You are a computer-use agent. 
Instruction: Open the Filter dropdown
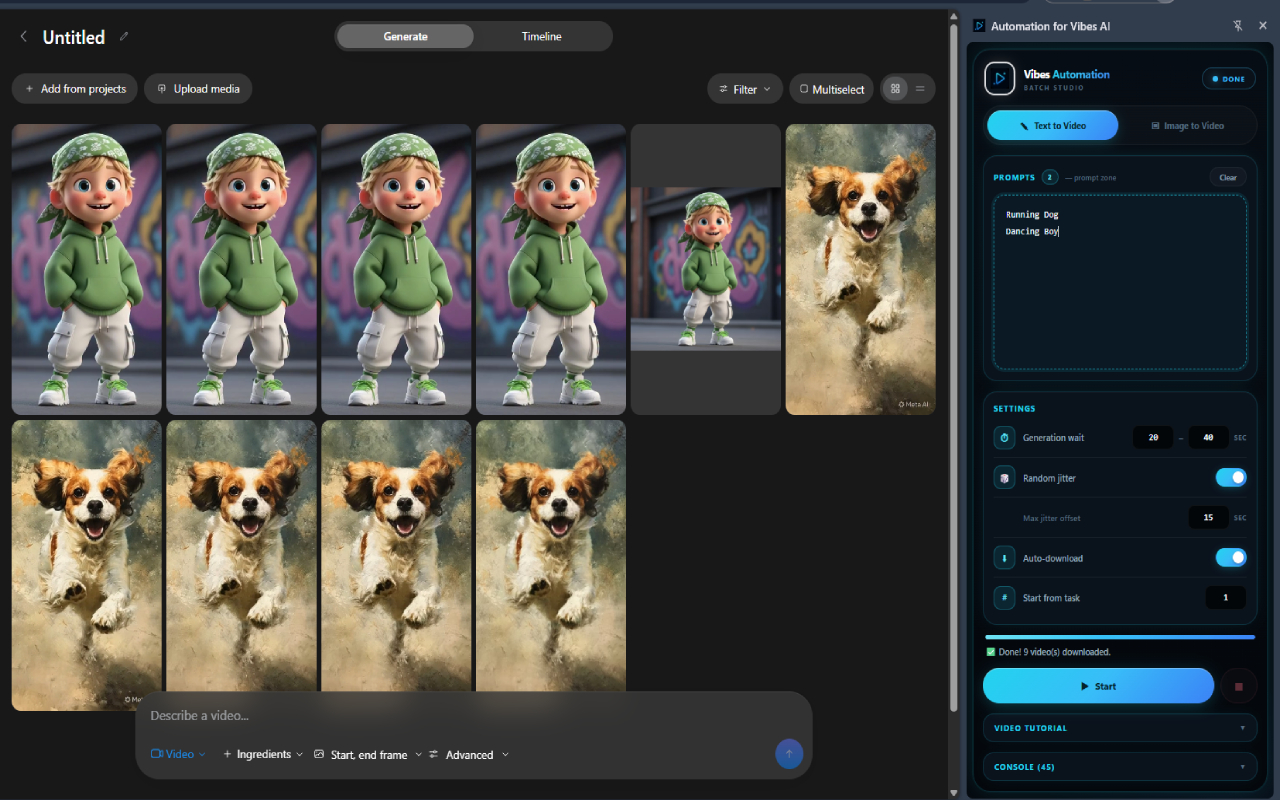(x=745, y=89)
